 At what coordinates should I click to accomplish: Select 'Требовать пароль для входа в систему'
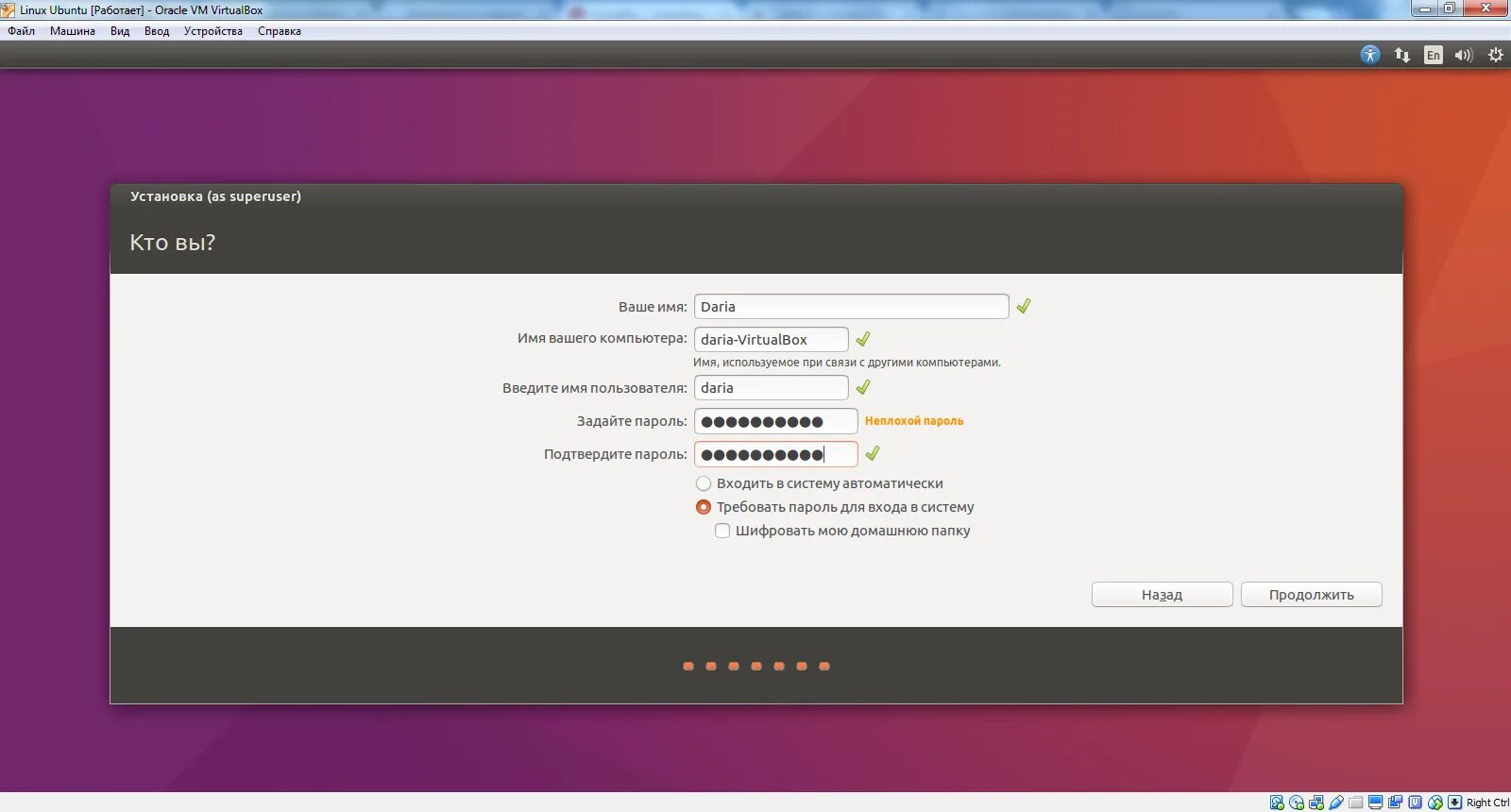click(x=704, y=507)
